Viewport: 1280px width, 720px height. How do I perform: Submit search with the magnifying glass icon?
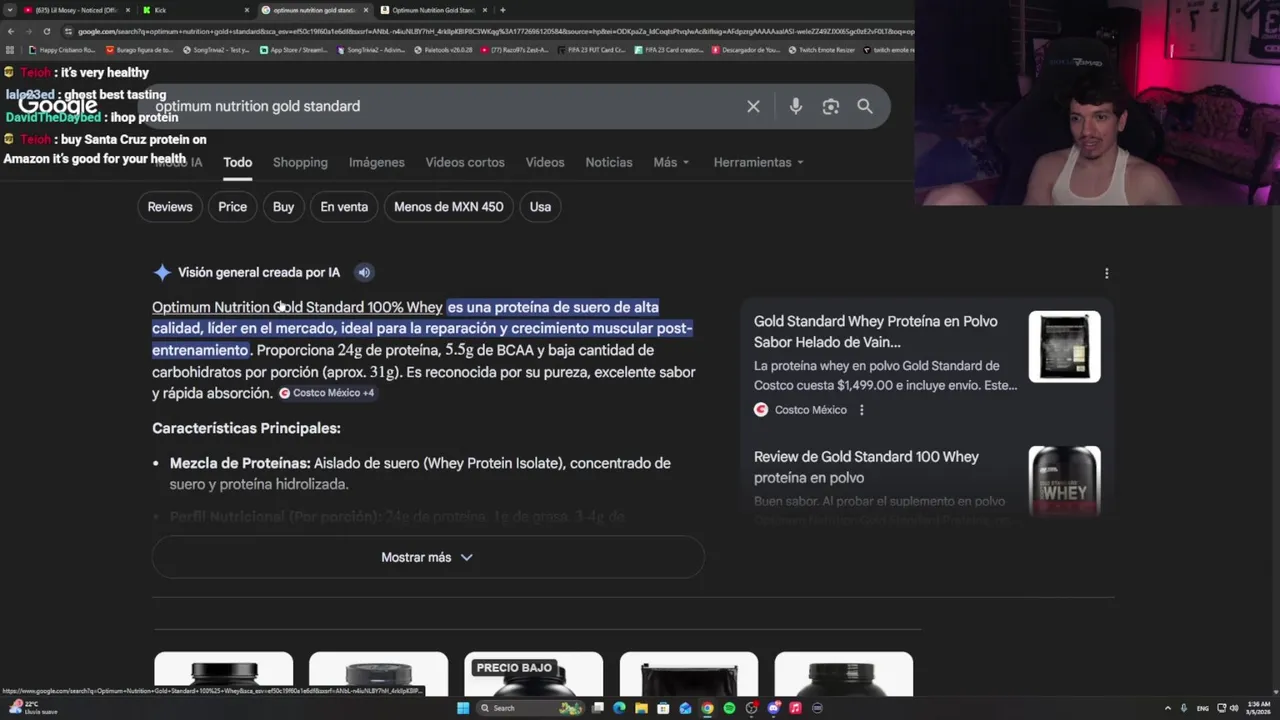coord(865,106)
